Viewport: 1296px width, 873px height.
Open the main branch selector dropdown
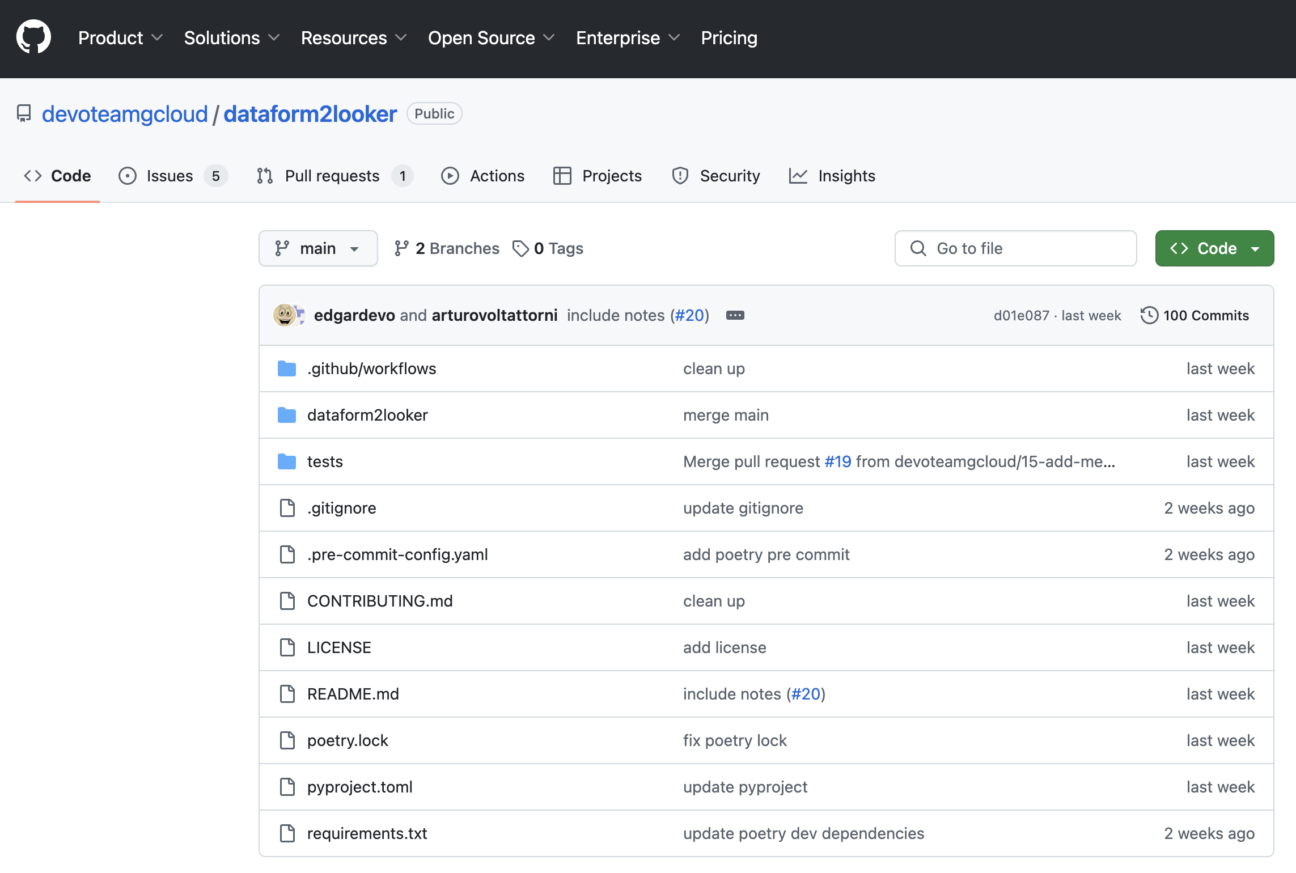(x=318, y=249)
